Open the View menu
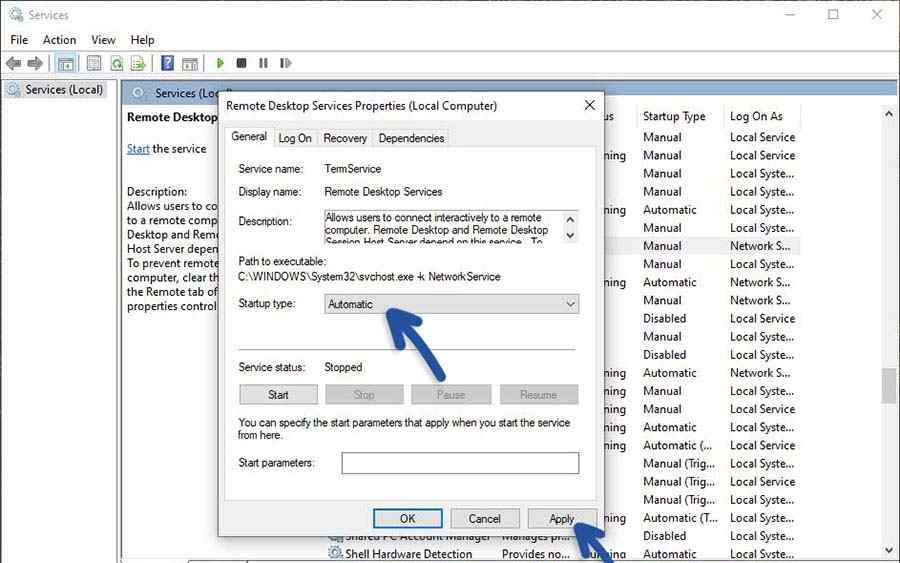 [103, 40]
